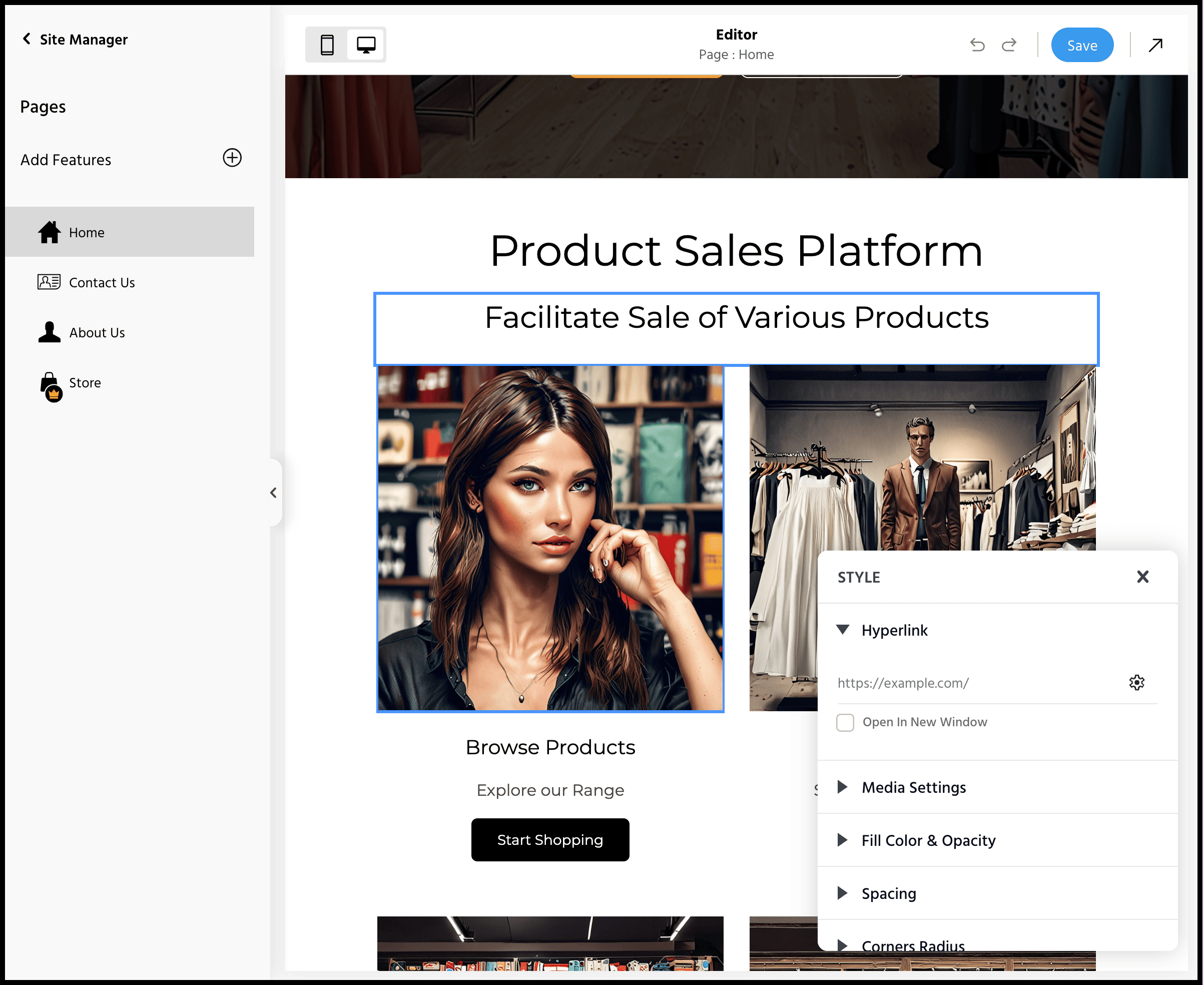Open site preview with arrow icon
Screen dimensions: 1204x985
click(1155, 45)
